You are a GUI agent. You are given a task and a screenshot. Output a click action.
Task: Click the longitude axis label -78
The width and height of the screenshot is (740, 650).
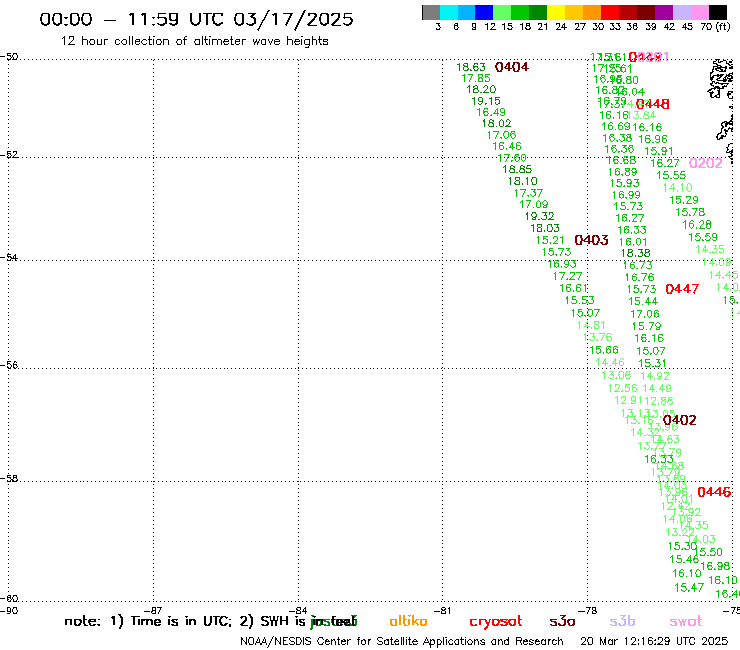click(588, 610)
